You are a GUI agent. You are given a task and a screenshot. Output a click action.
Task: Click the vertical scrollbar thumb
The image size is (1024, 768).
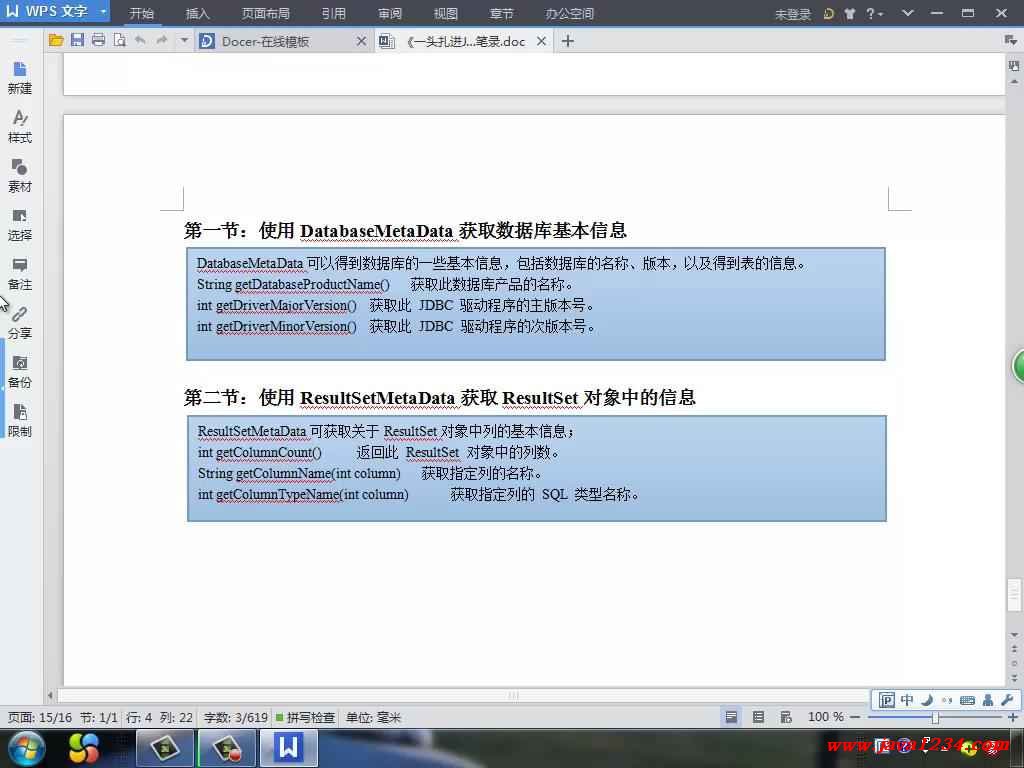pos(1014,595)
